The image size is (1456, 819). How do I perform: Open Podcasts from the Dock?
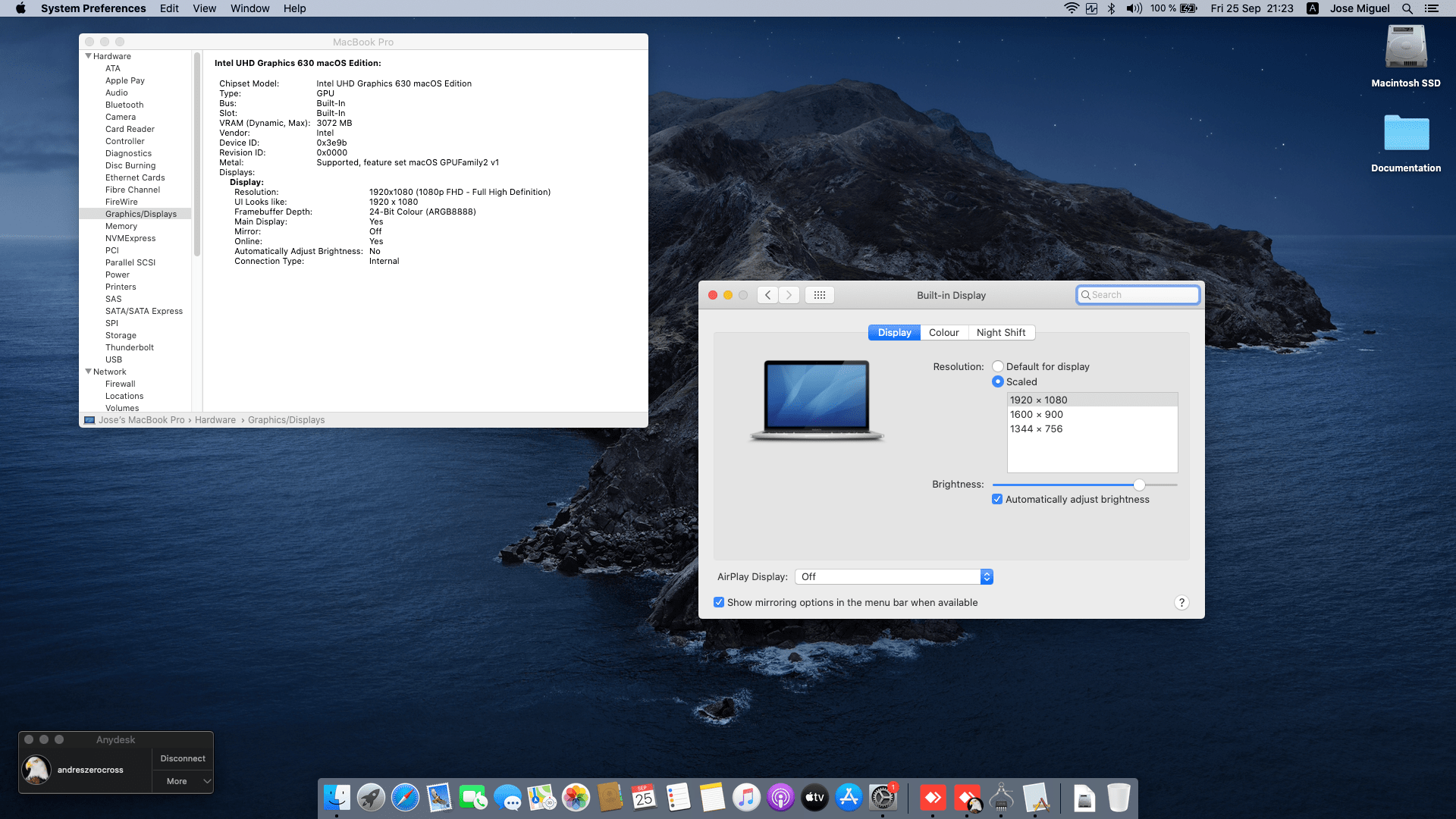coord(780,798)
